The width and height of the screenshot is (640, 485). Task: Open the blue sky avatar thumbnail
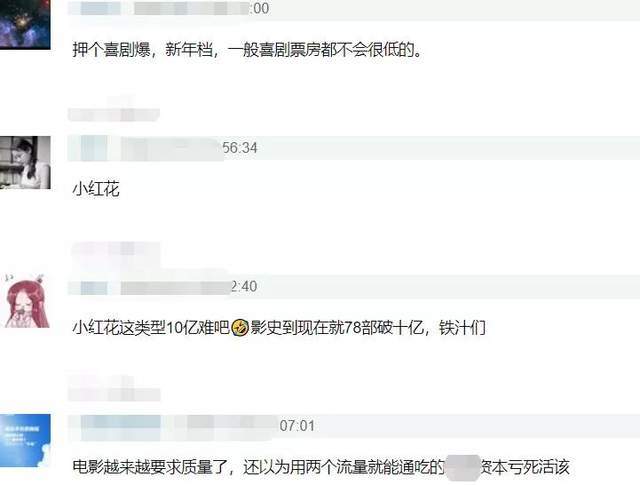point(25,441)
